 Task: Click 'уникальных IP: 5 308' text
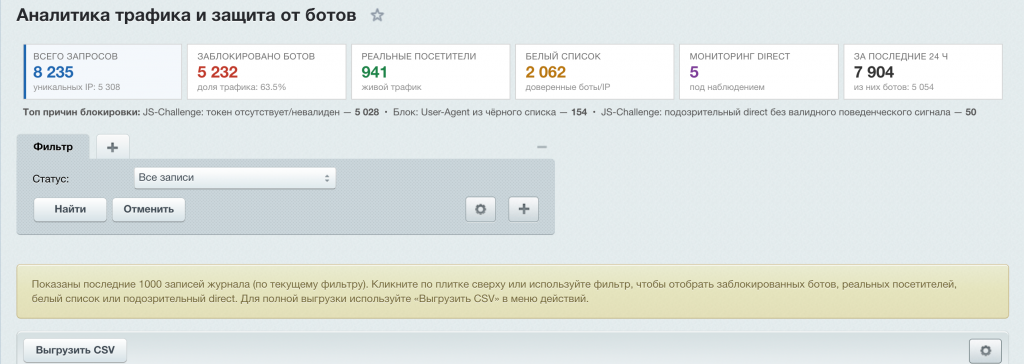76,87
